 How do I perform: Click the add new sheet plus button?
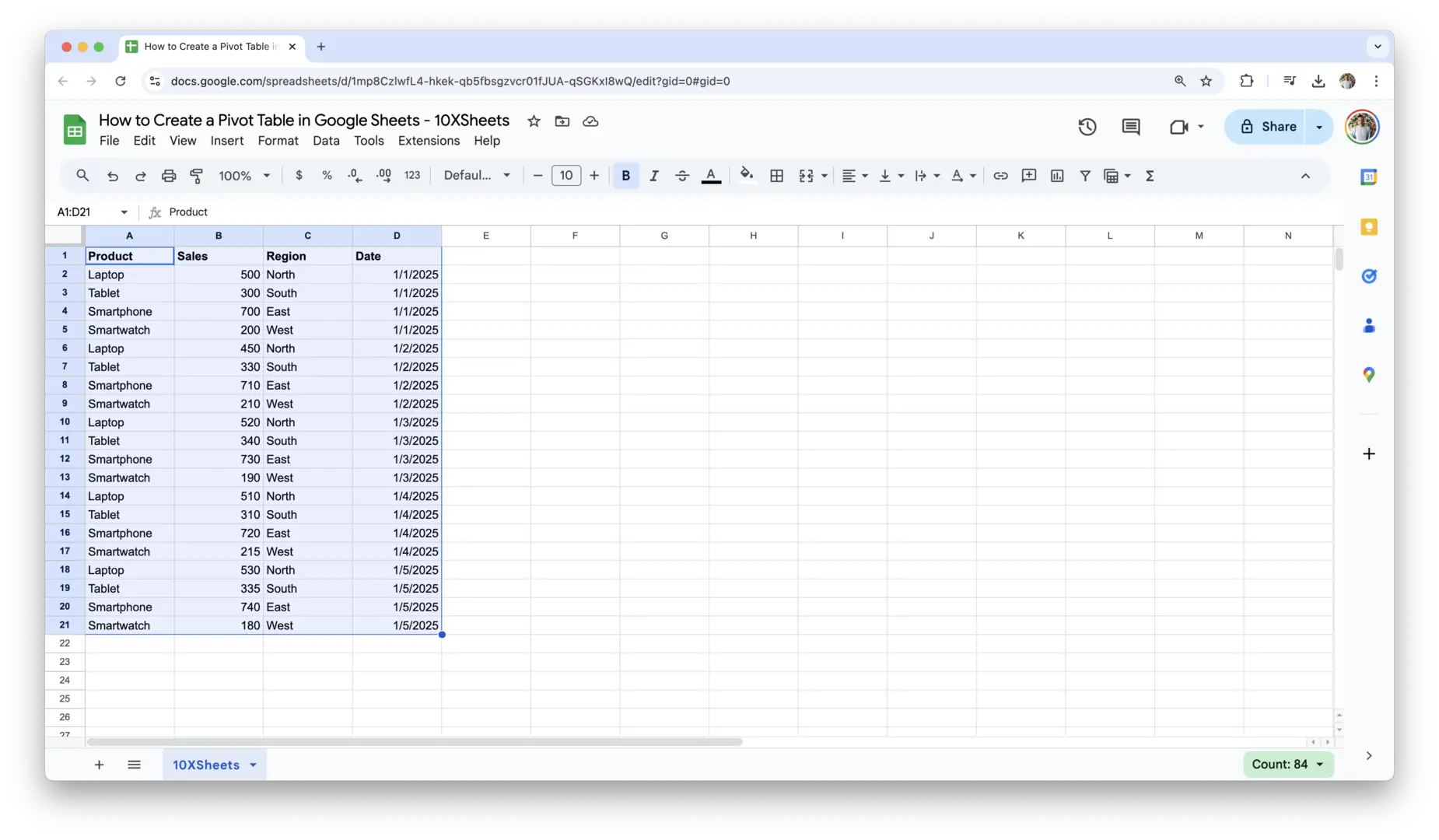point(99,765)
